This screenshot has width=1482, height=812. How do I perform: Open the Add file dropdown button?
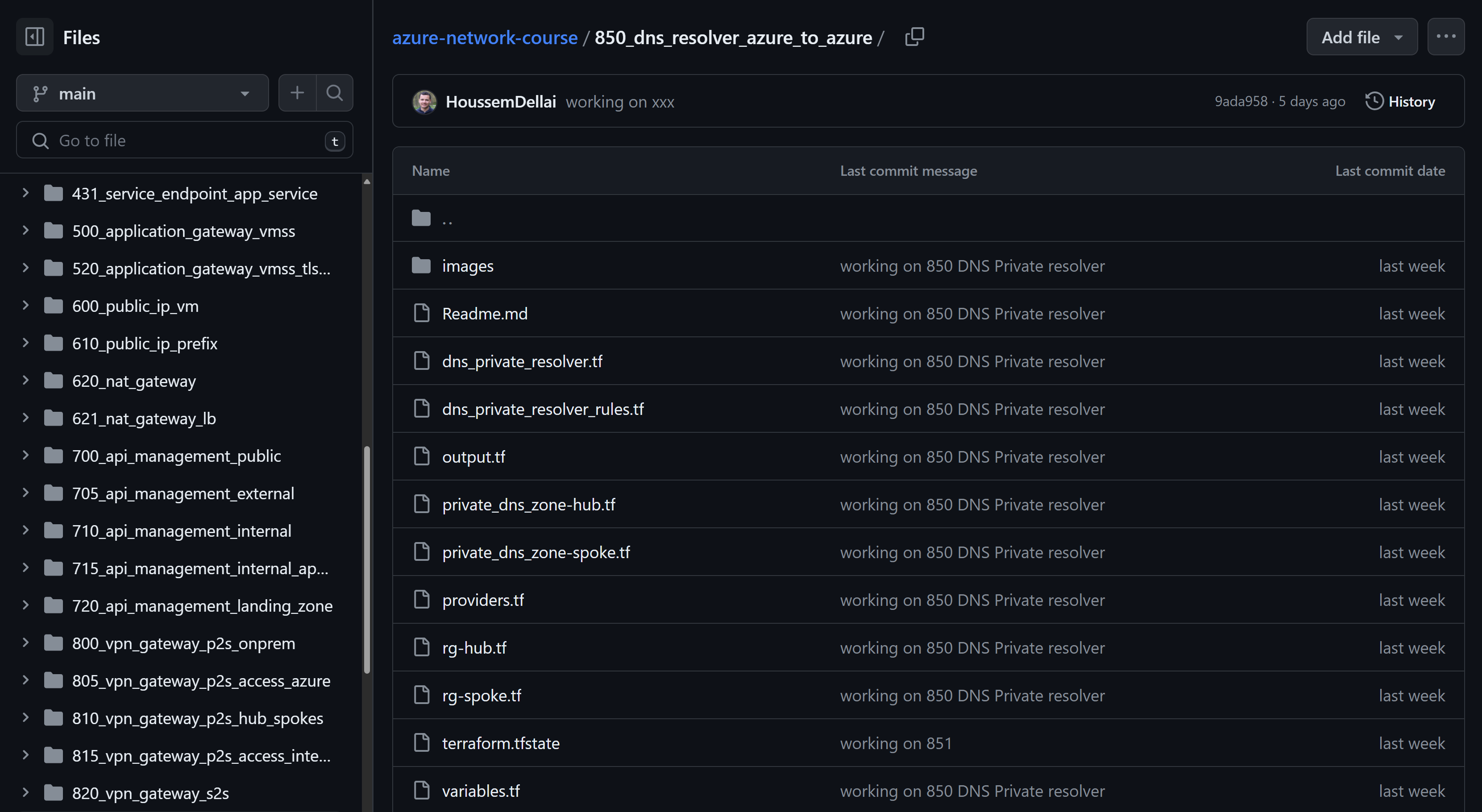(x=1362, y=37)
